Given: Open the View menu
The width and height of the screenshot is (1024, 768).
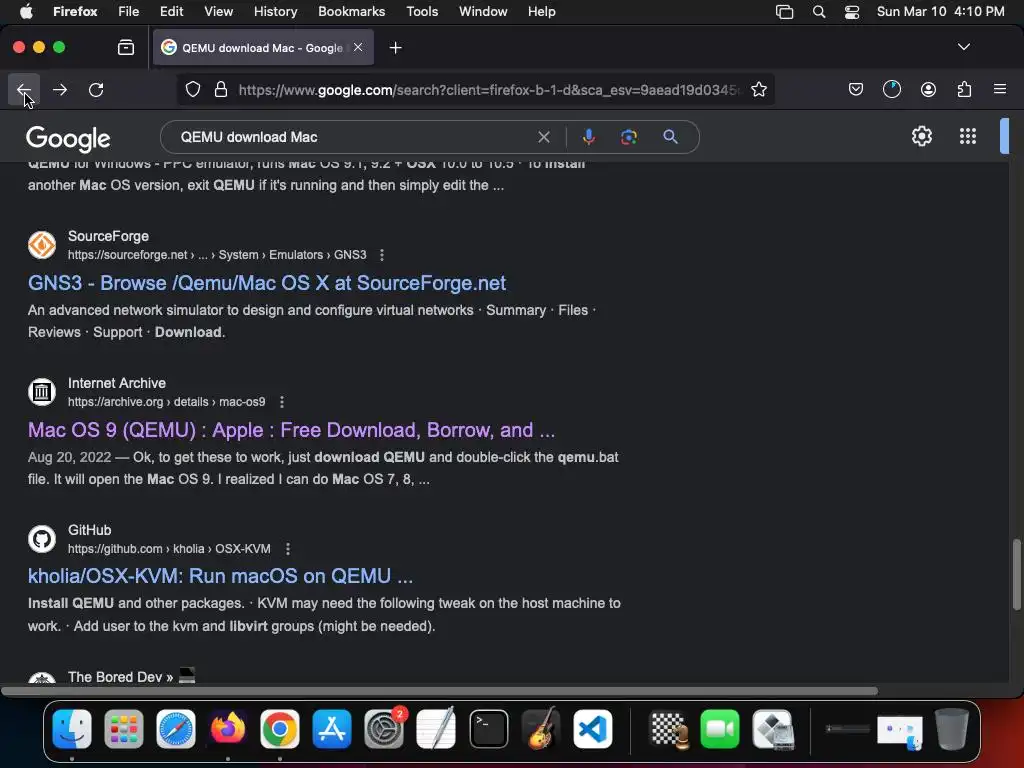Looking at the screenshot, I should pyautogui.click(x=218, y=12).
